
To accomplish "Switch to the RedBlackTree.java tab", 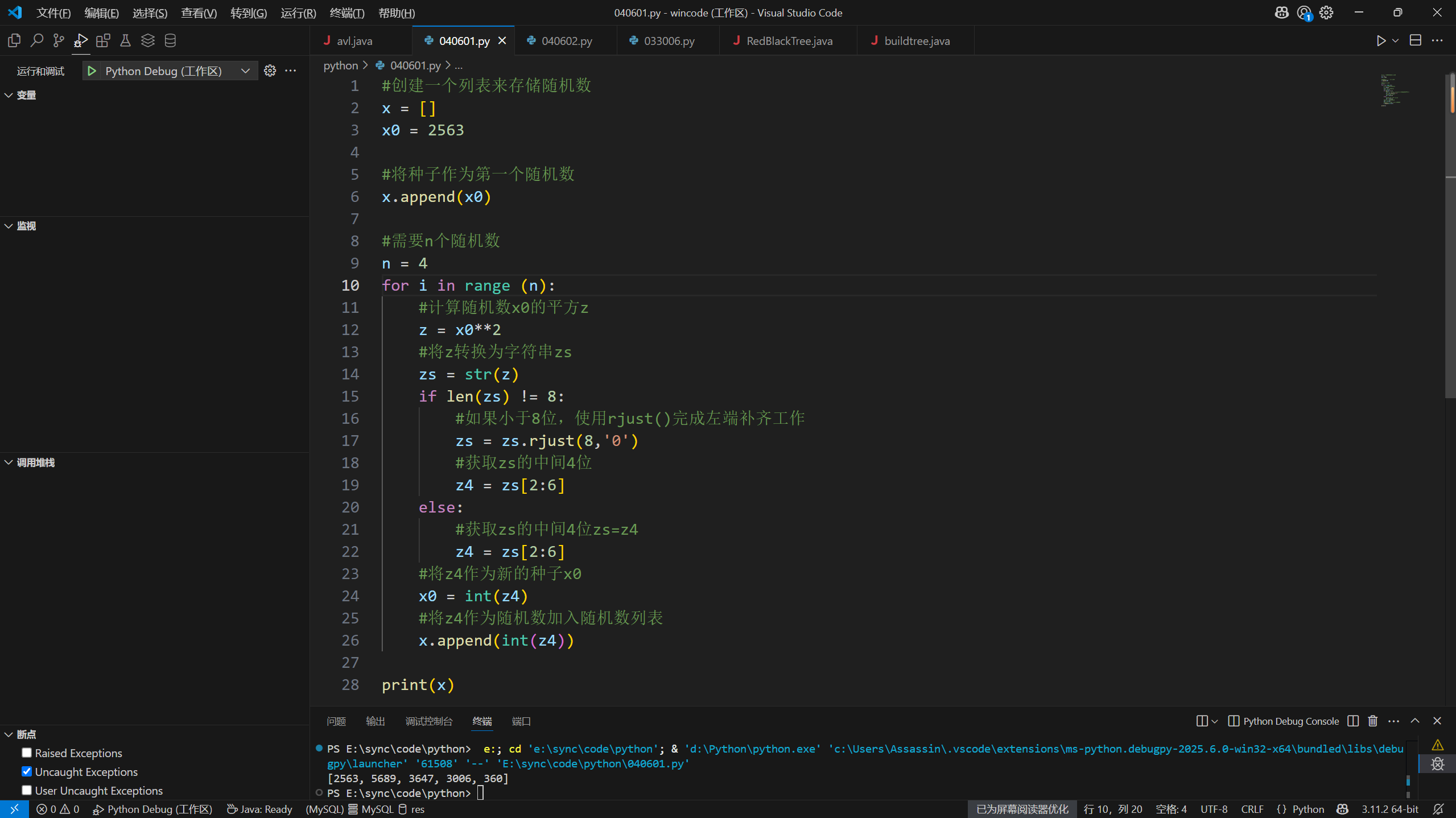I will point(789,41).
